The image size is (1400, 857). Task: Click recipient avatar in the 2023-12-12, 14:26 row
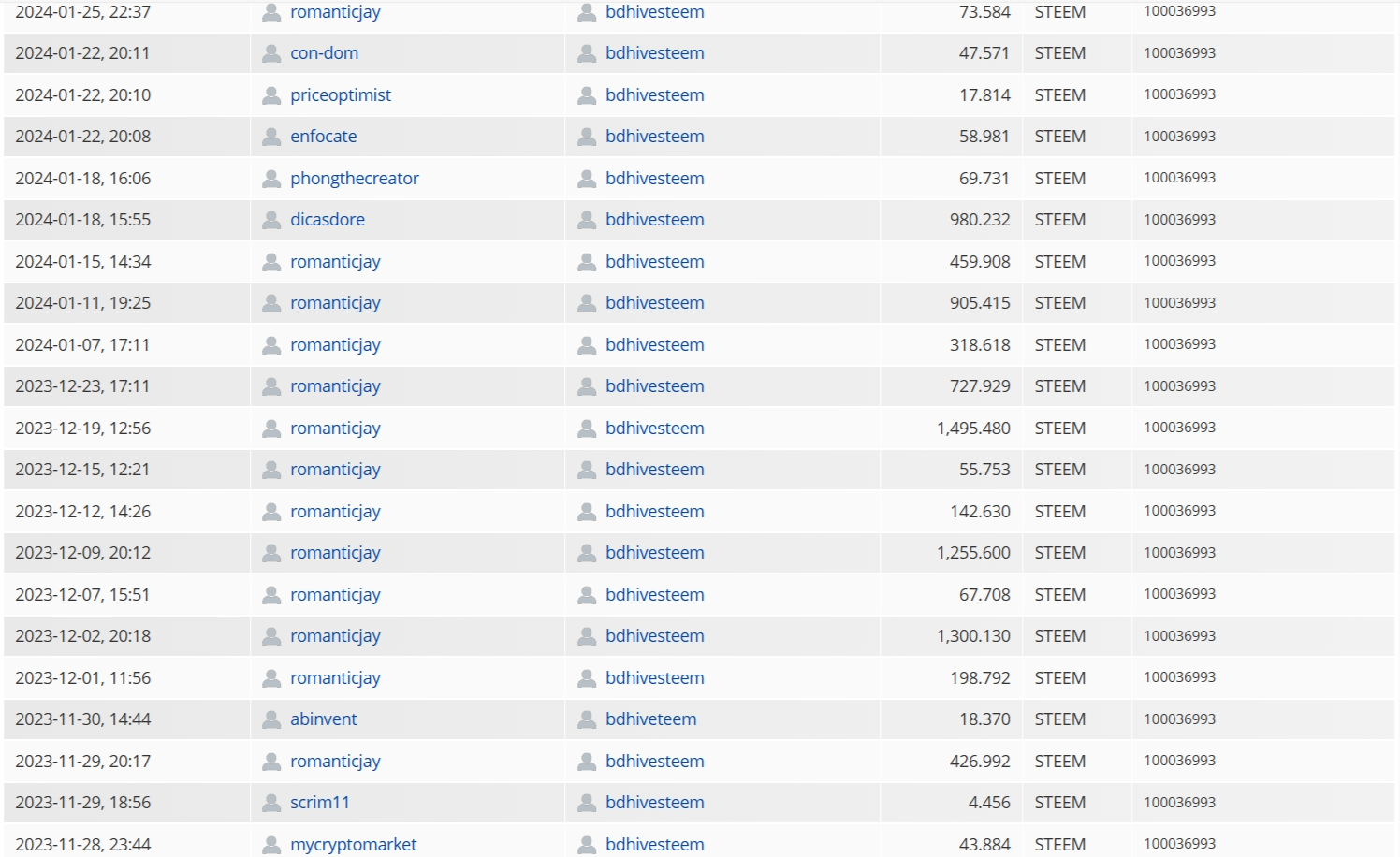[587, 512]
